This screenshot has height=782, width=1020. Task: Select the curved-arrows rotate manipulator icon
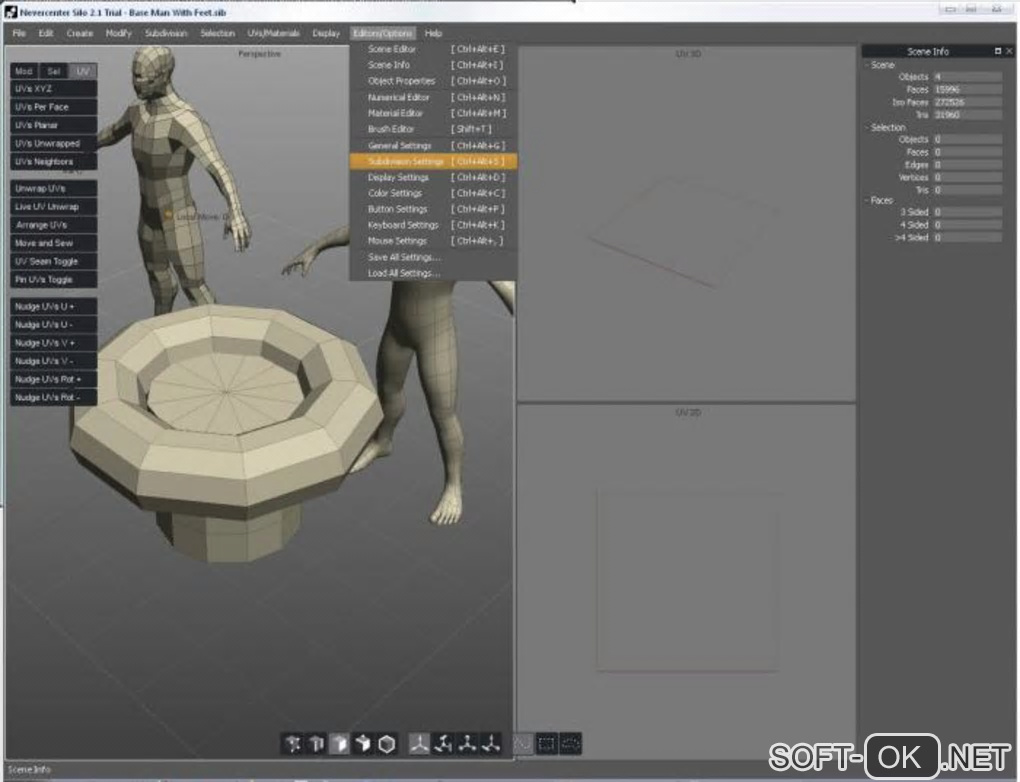coord(444,743)
